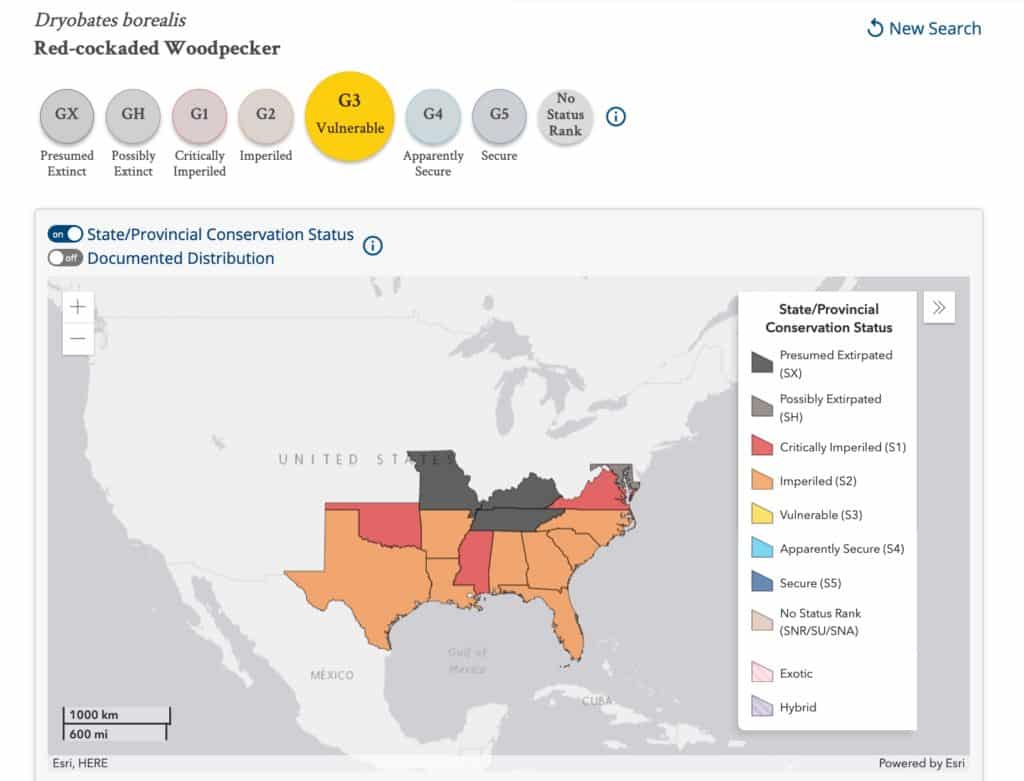1024x781 pixels.
Task: Click Texas on the map
Action: point(365,585)
